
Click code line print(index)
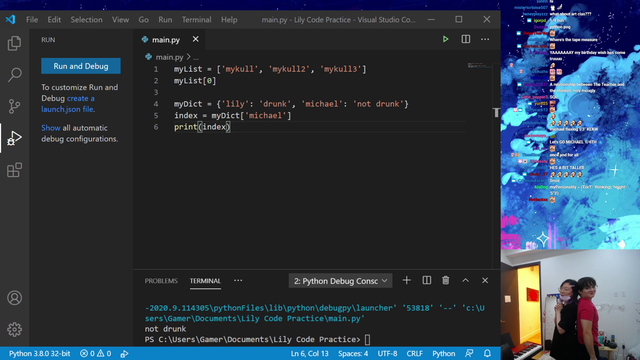pyautogui.click(x=202, y=127)
